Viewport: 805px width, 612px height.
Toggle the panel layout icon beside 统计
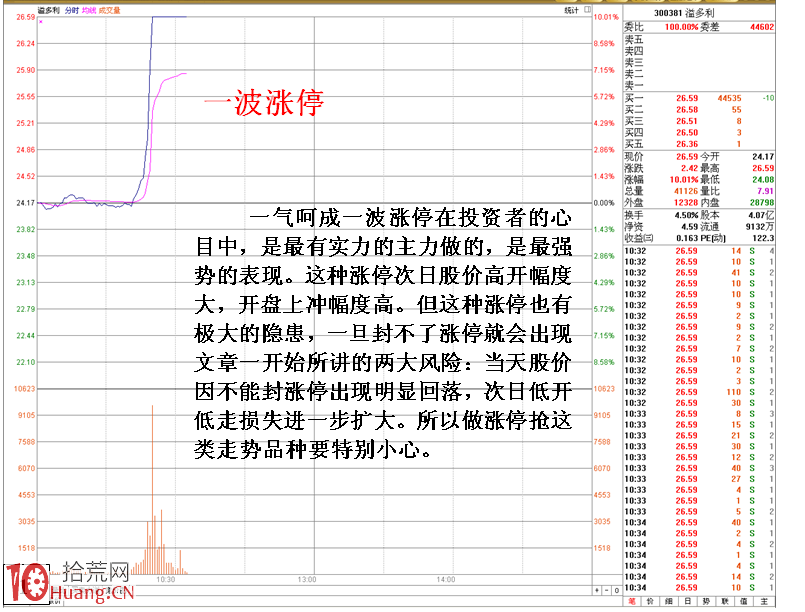pos(587,9)
